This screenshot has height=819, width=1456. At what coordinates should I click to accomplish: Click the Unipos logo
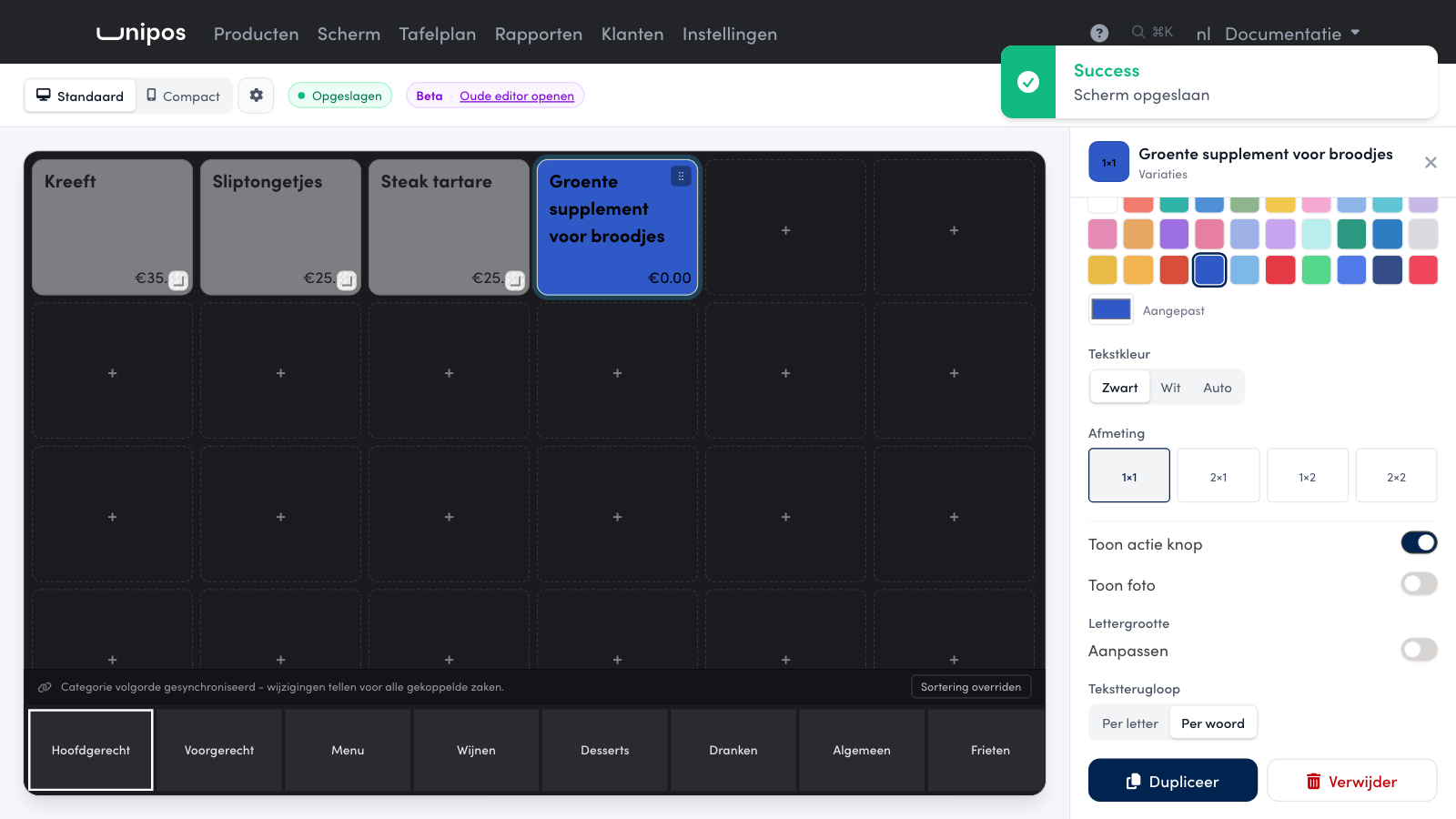141,33
